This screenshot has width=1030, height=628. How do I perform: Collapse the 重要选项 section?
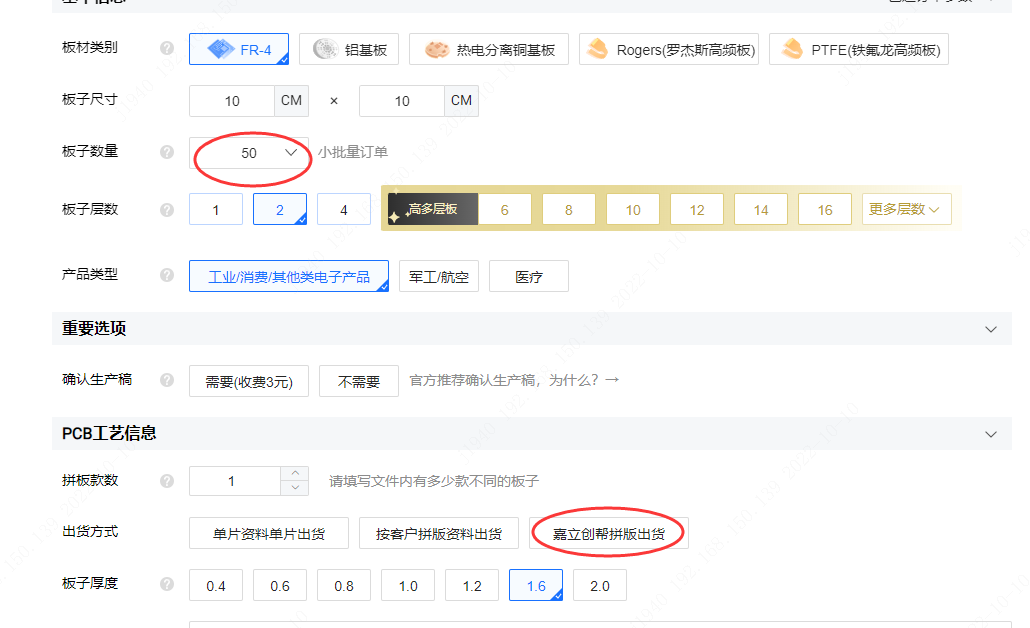991,329
